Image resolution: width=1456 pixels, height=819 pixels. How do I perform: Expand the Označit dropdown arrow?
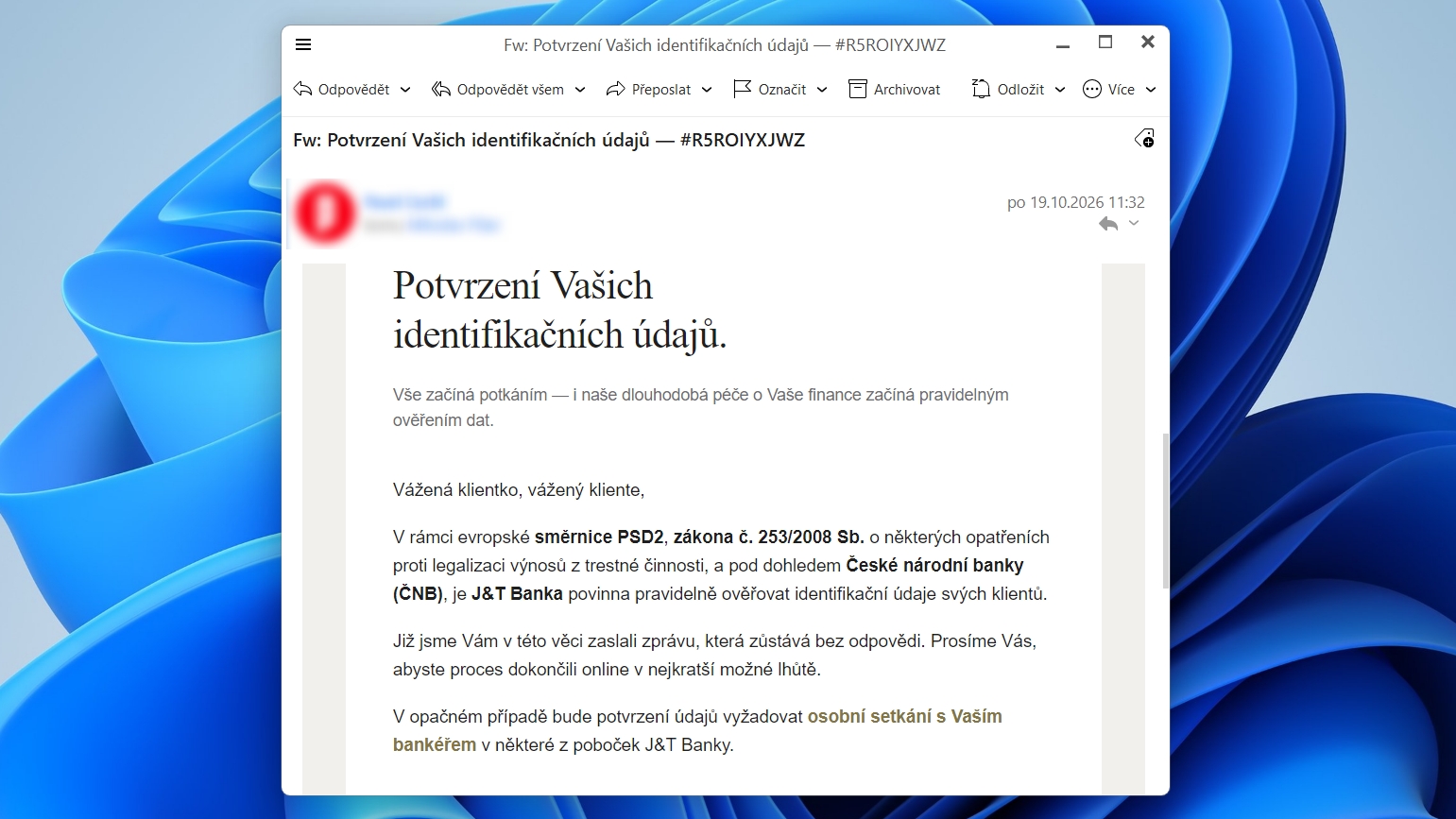822,90
